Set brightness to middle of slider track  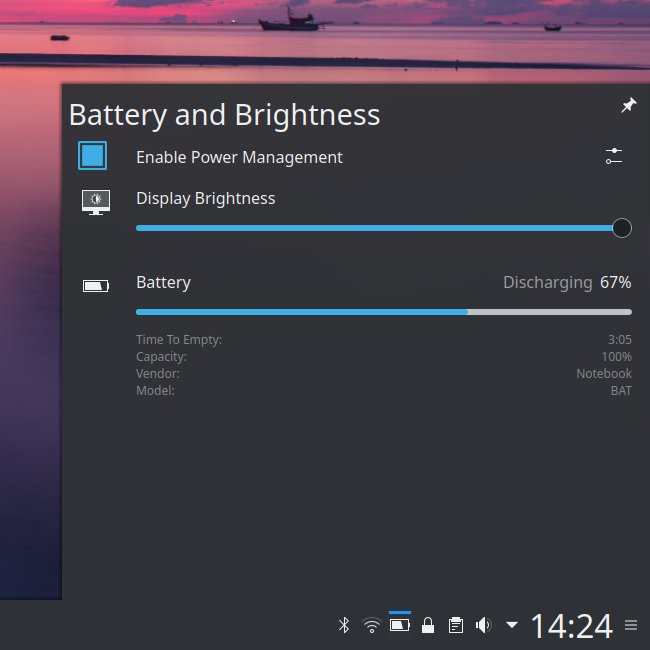(379, 228)
